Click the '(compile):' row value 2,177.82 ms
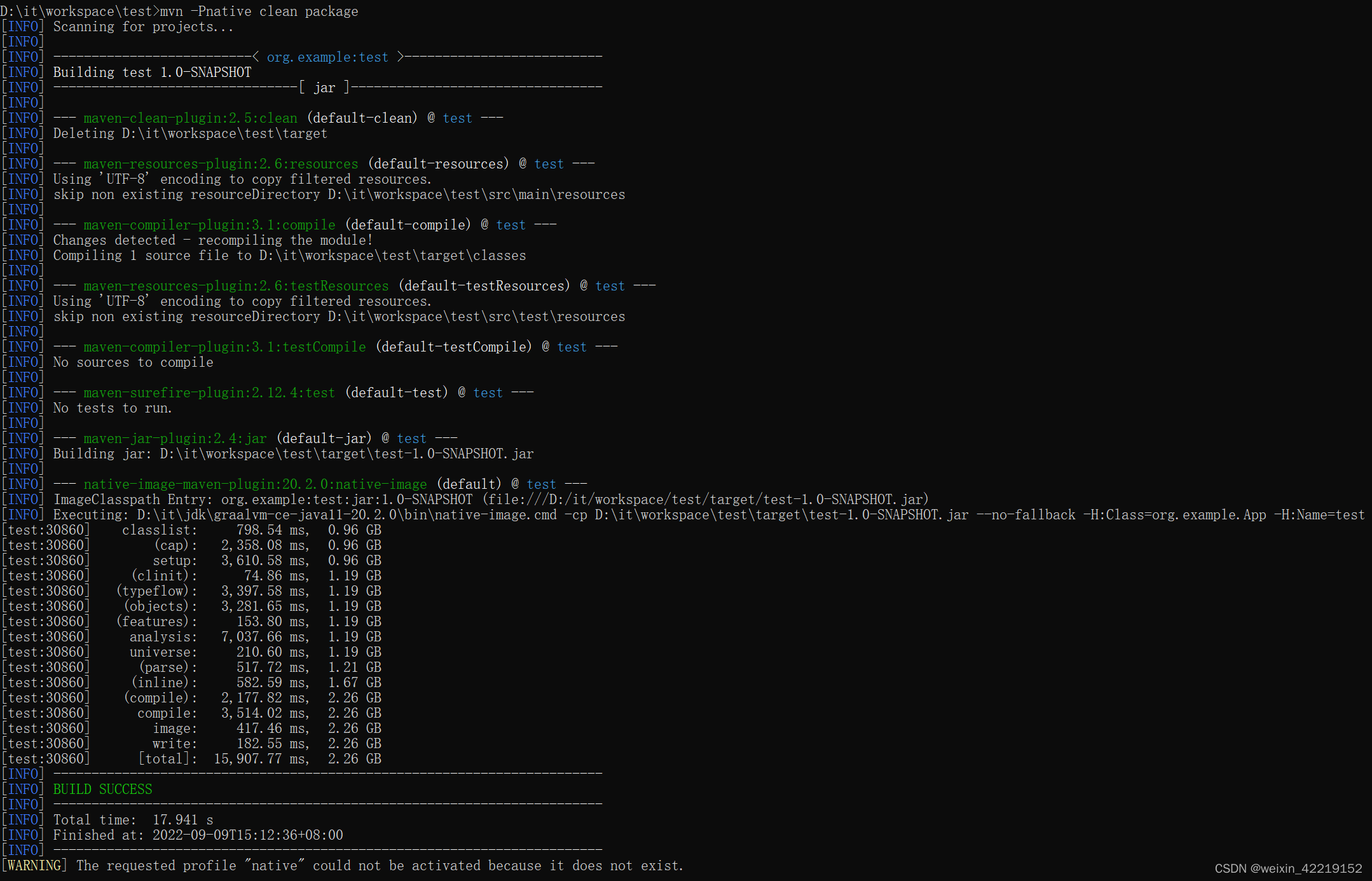 (264, 698)
